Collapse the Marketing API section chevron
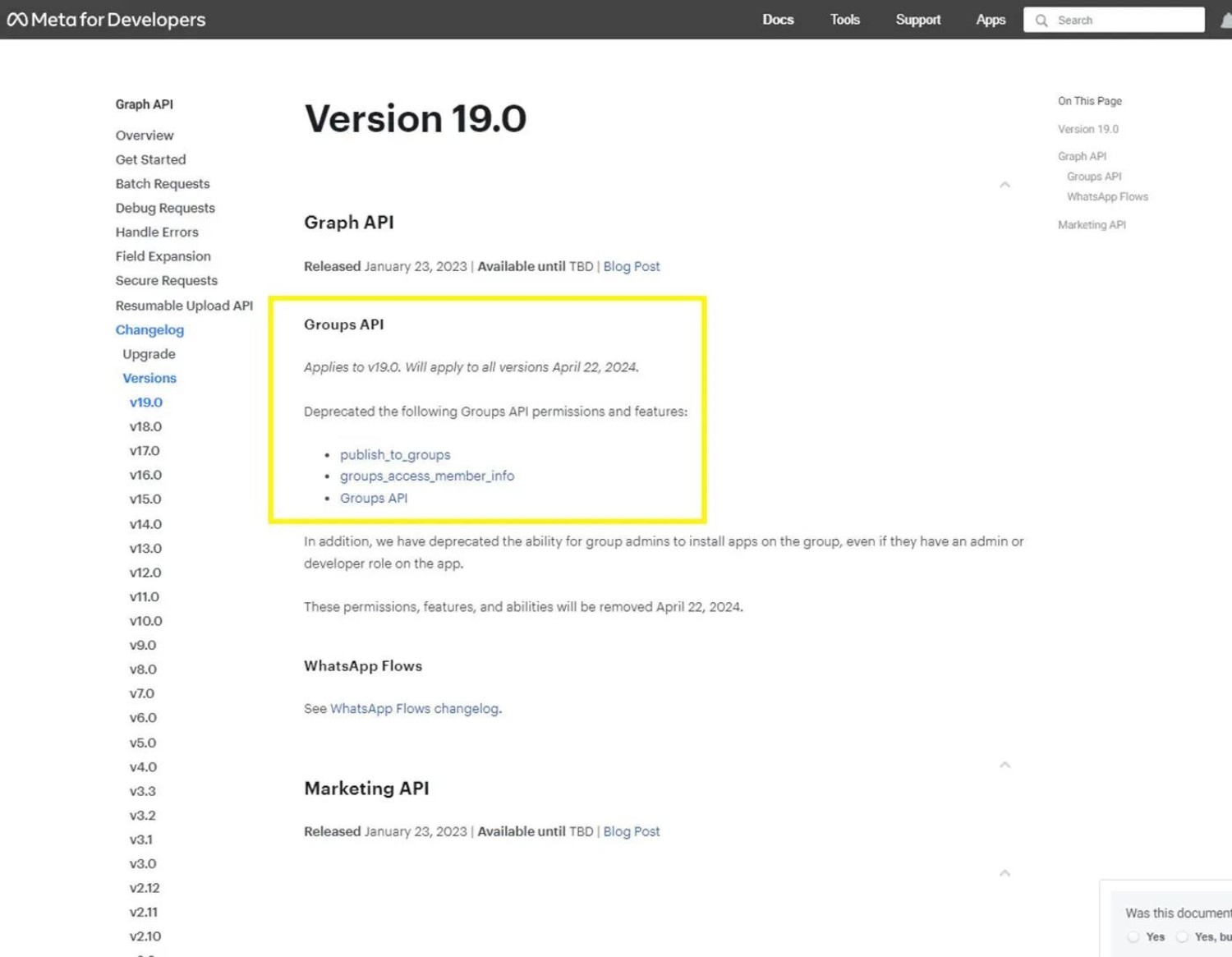Screen dimensions: 1232x957 [x=1004, y=766]
